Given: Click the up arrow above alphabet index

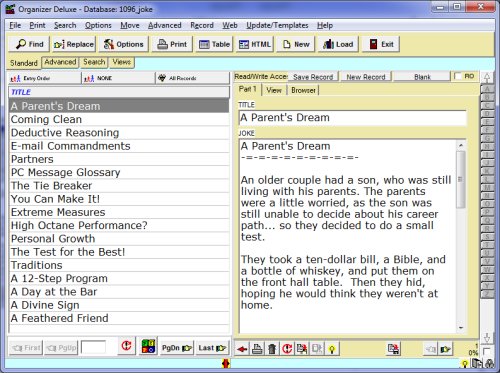Looking at the screenshot, I should [487, 78].
